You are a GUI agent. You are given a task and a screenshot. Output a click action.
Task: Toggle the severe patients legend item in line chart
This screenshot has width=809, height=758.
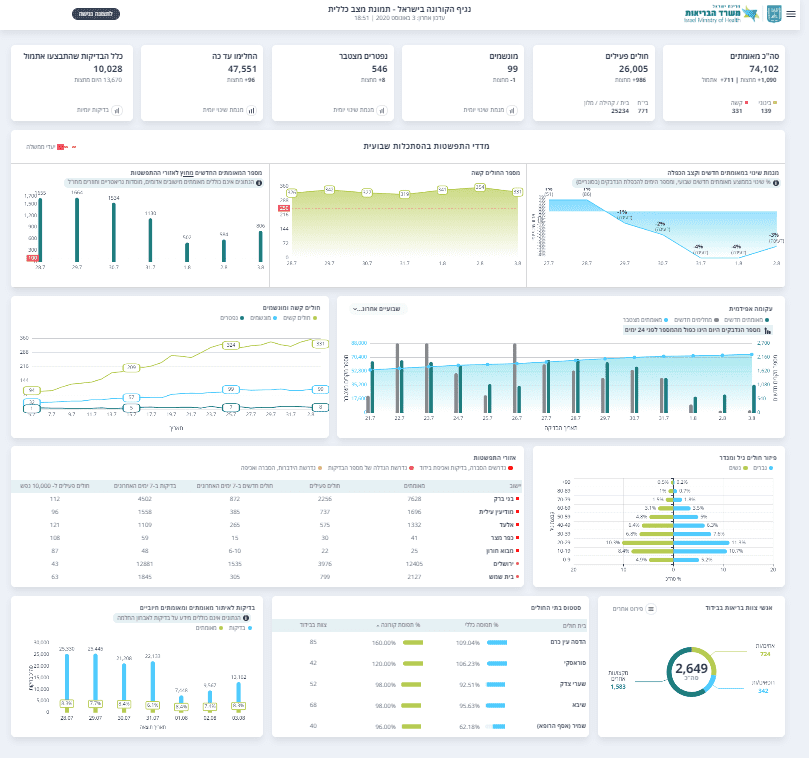300,318
